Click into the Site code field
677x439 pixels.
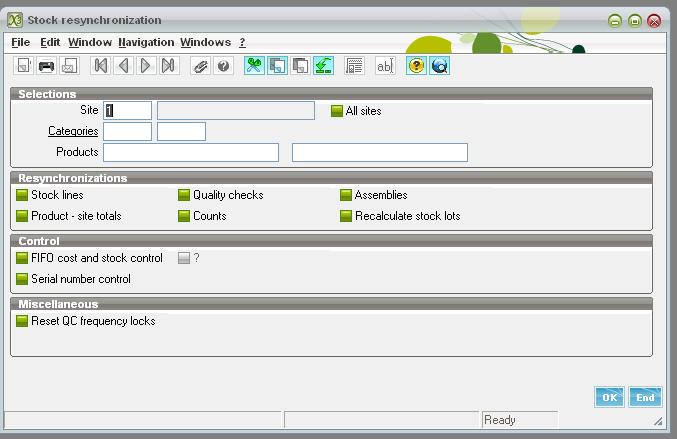[x=127, y=111]
